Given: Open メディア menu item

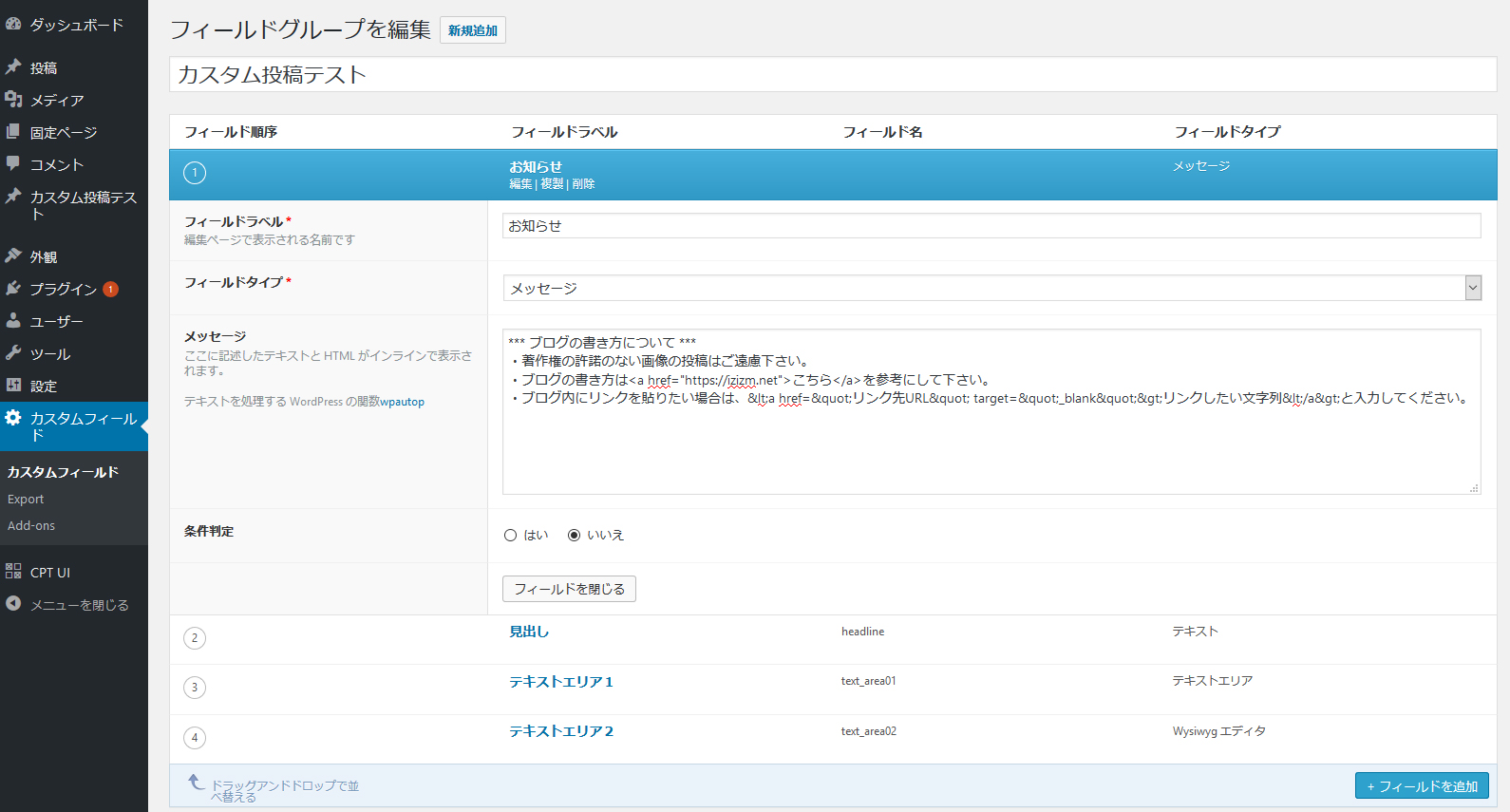Looking at the screenshot, I should [57, 101].
